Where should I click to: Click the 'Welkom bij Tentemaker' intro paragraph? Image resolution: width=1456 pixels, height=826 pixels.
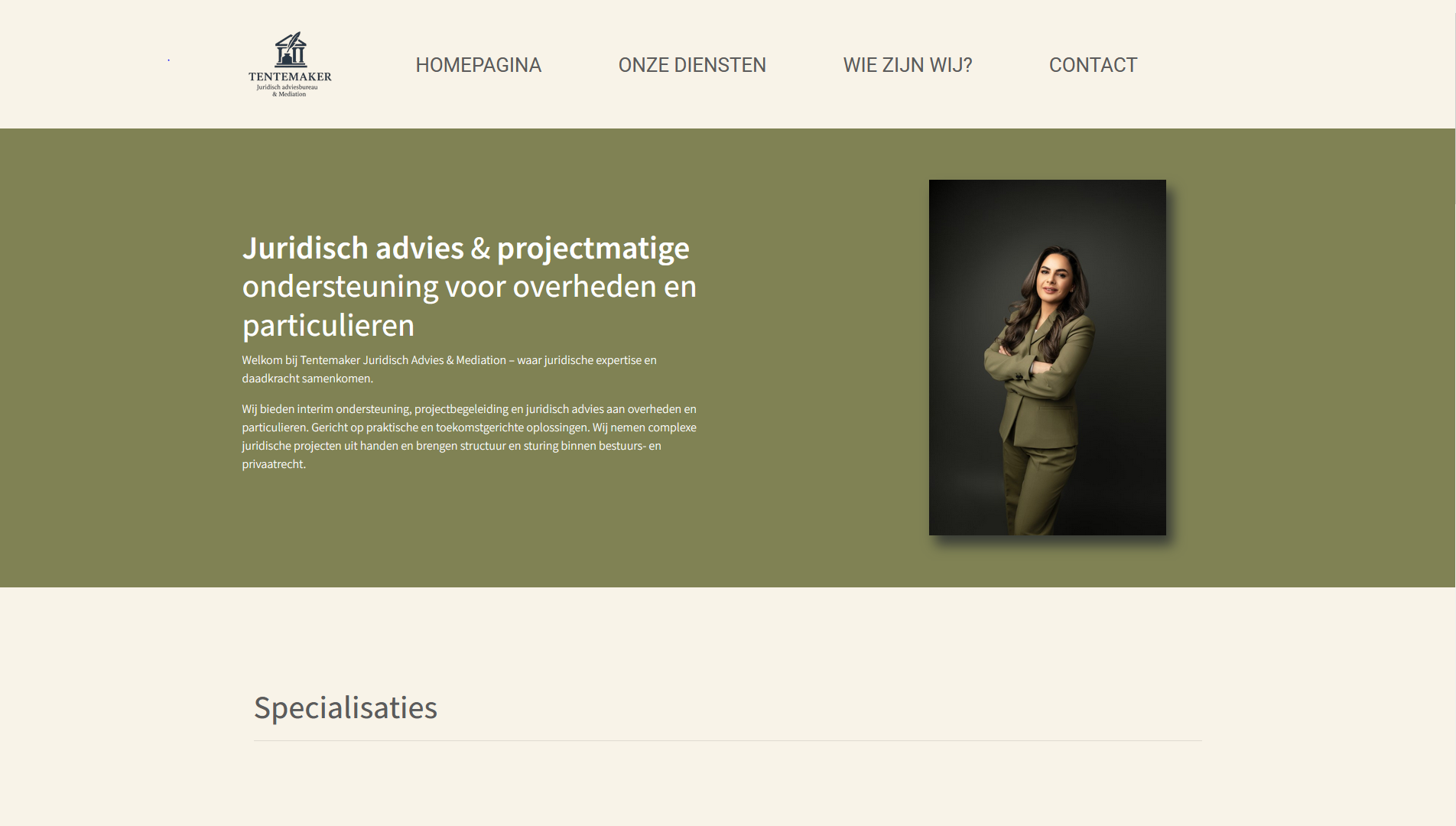[449, 369]
